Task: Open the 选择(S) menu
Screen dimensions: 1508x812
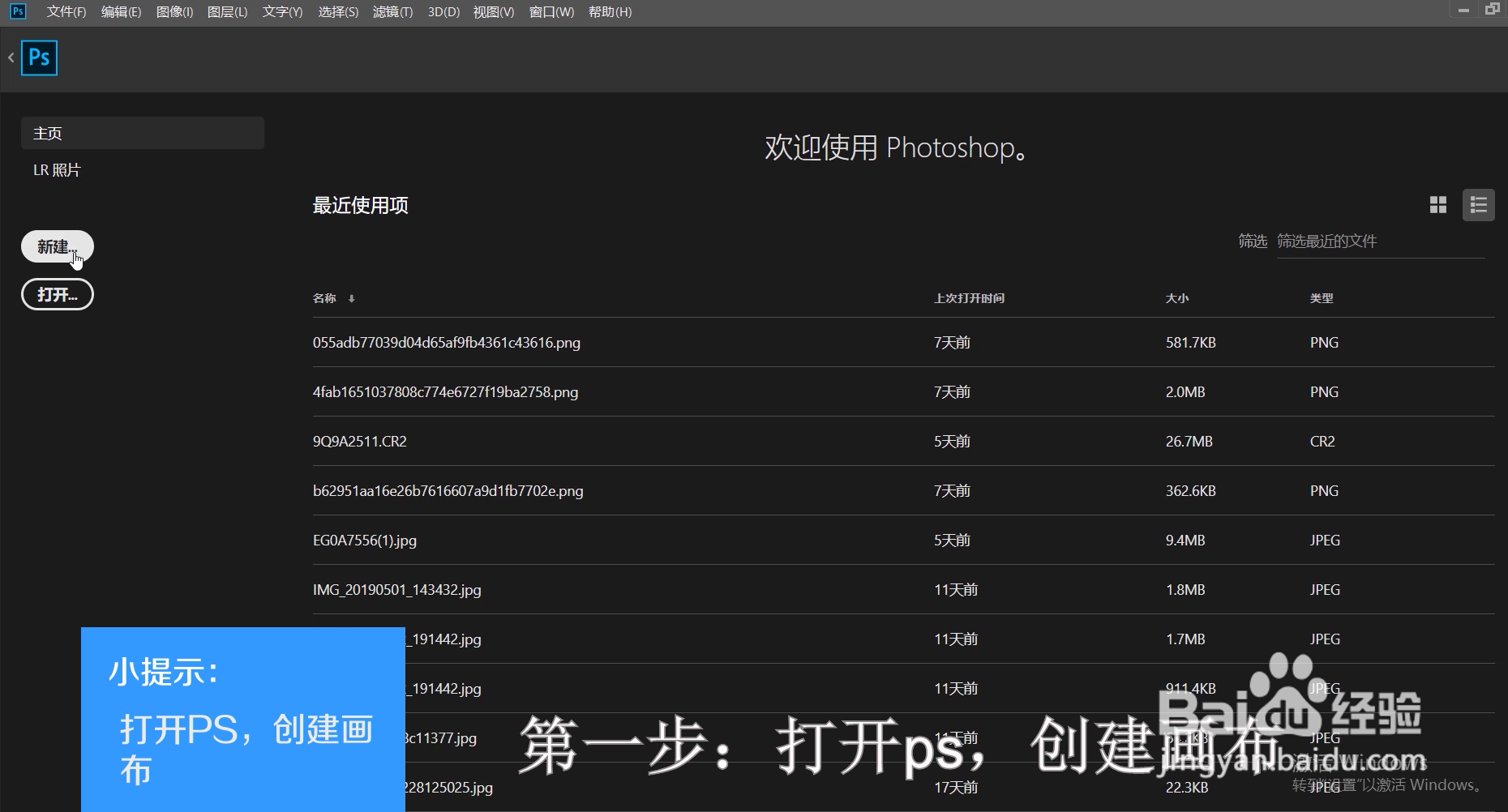Action: click(338, 12)
